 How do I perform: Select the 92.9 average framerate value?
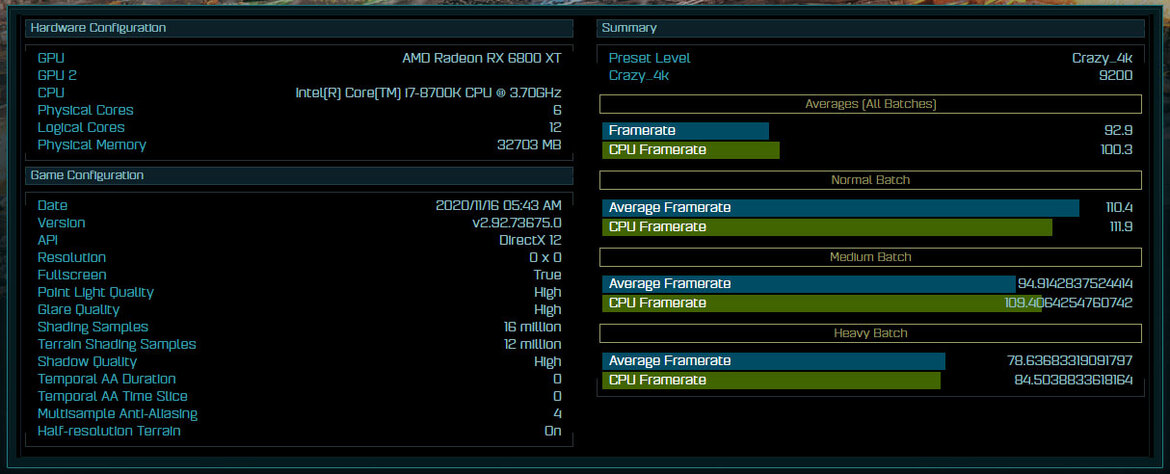point(1119,131)
